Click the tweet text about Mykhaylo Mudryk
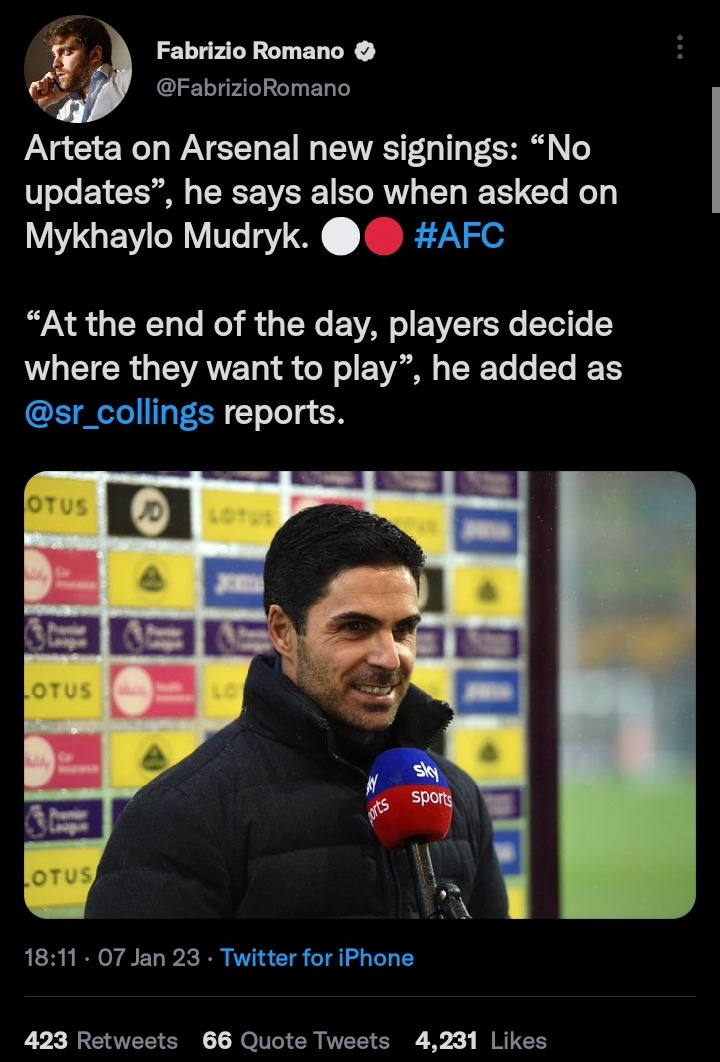This screenshot has height=1062, width=720. (x=321, y=192)
